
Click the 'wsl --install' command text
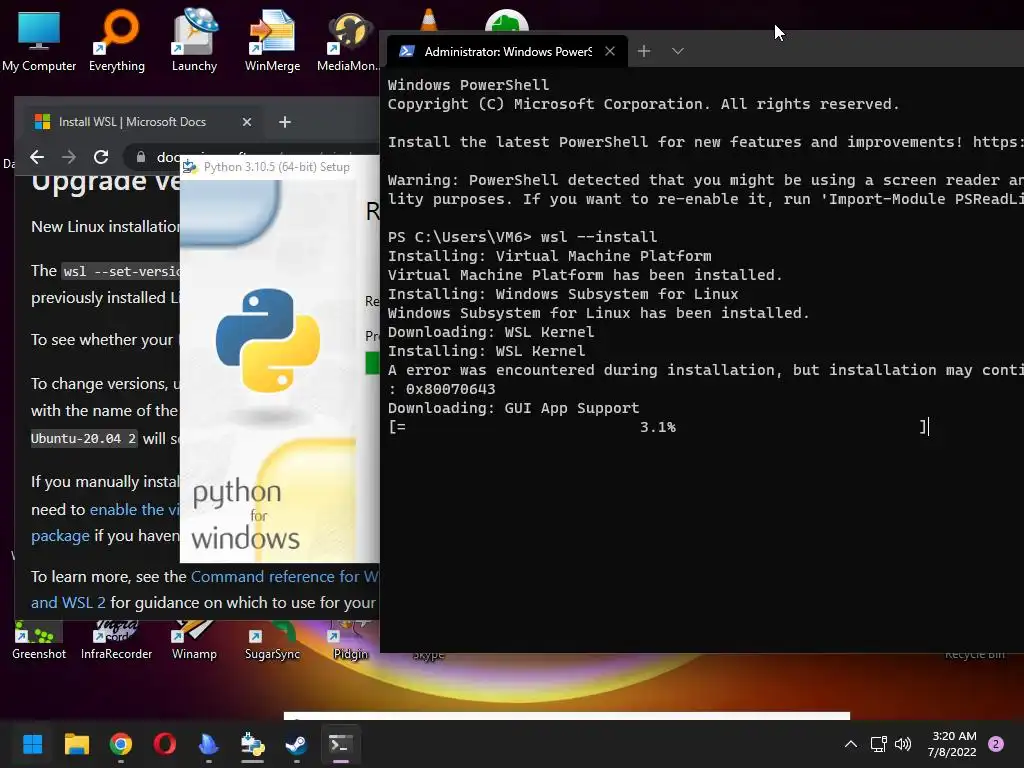(599, 236)
